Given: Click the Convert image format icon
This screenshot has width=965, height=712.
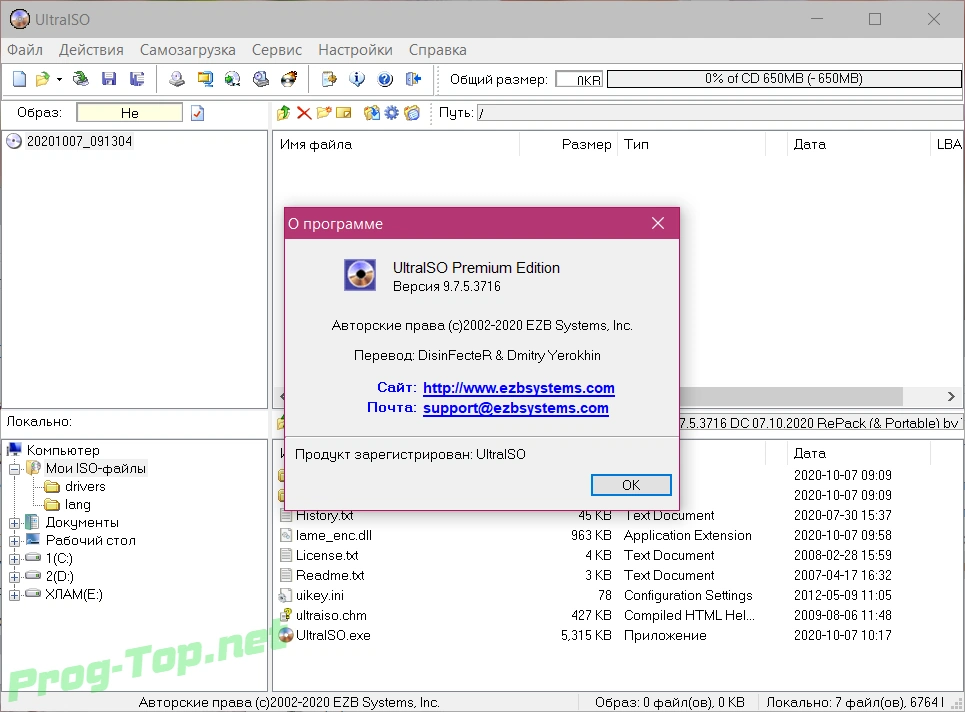Looking at the screenshot, I should [233, 79].
